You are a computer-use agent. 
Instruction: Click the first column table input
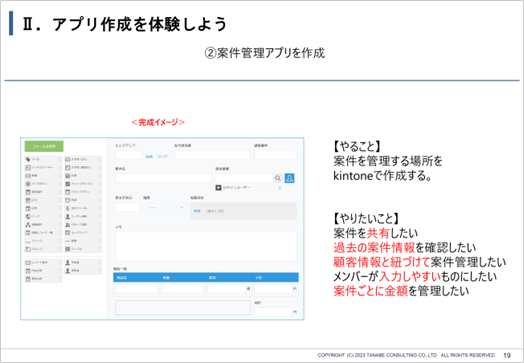tap(136, 289)
